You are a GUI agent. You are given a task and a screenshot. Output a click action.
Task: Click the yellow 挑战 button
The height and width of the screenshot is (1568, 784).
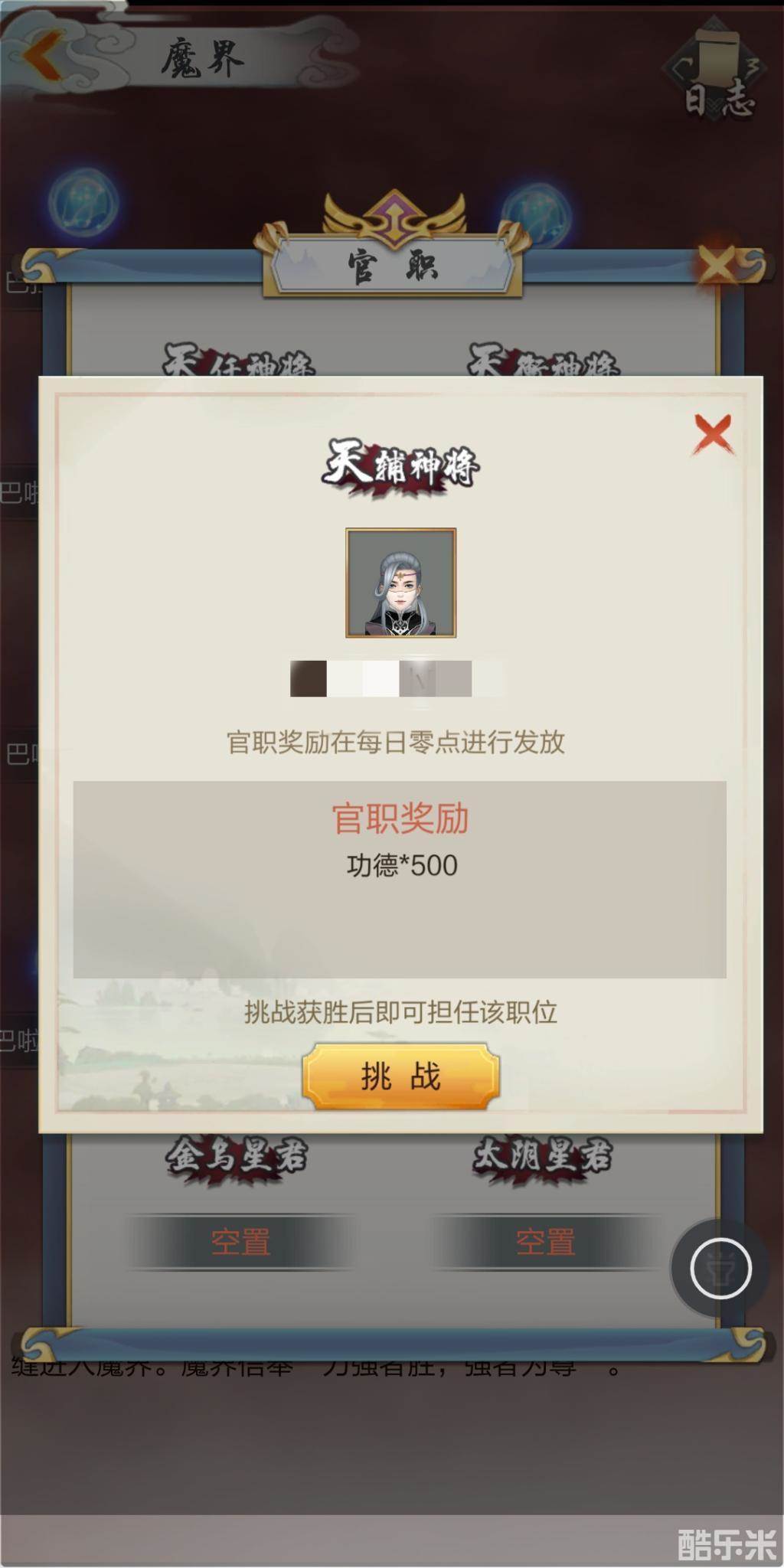400,1076
